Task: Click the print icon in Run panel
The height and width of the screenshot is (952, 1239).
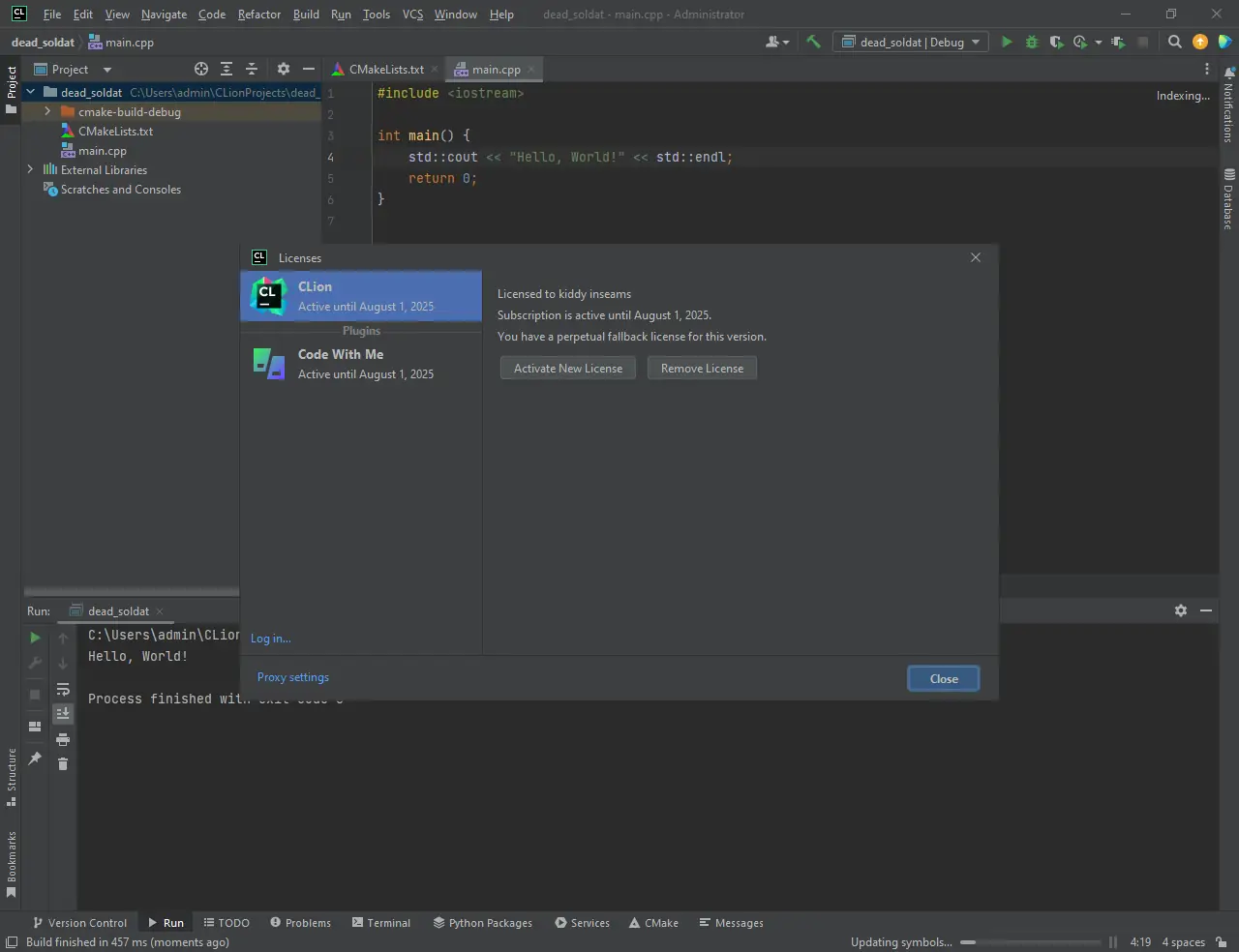Action: (63, 739)
